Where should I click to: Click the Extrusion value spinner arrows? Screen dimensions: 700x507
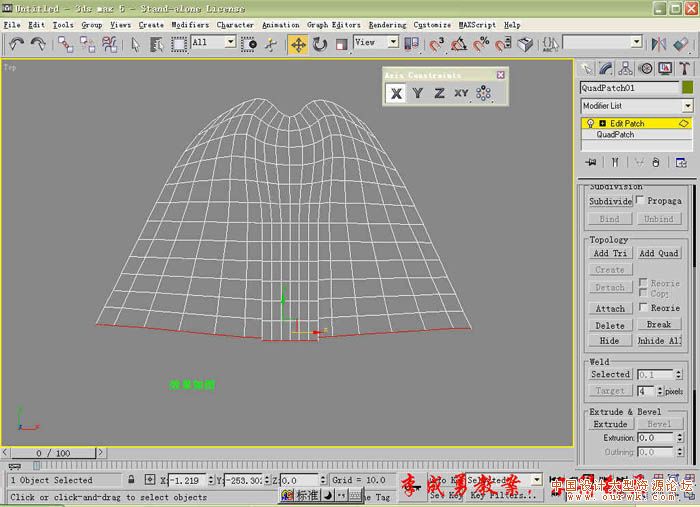point(679,438)
